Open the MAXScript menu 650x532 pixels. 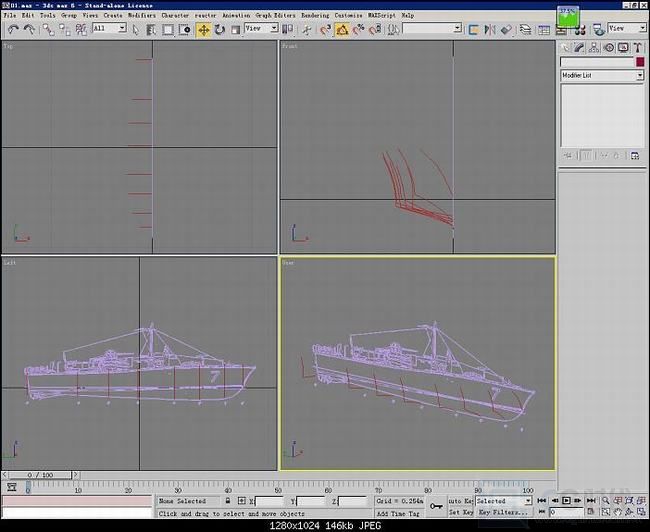click(x=382, y=15)
